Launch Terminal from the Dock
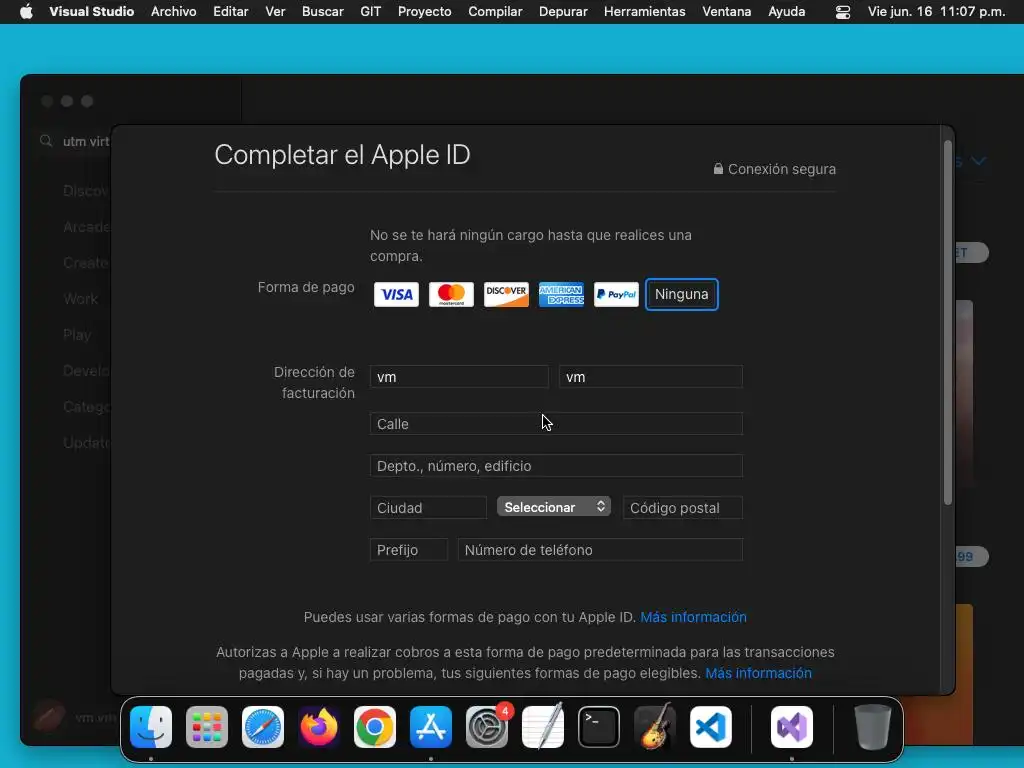Screen dimensions: 1024x768 (x=599, y=727)
